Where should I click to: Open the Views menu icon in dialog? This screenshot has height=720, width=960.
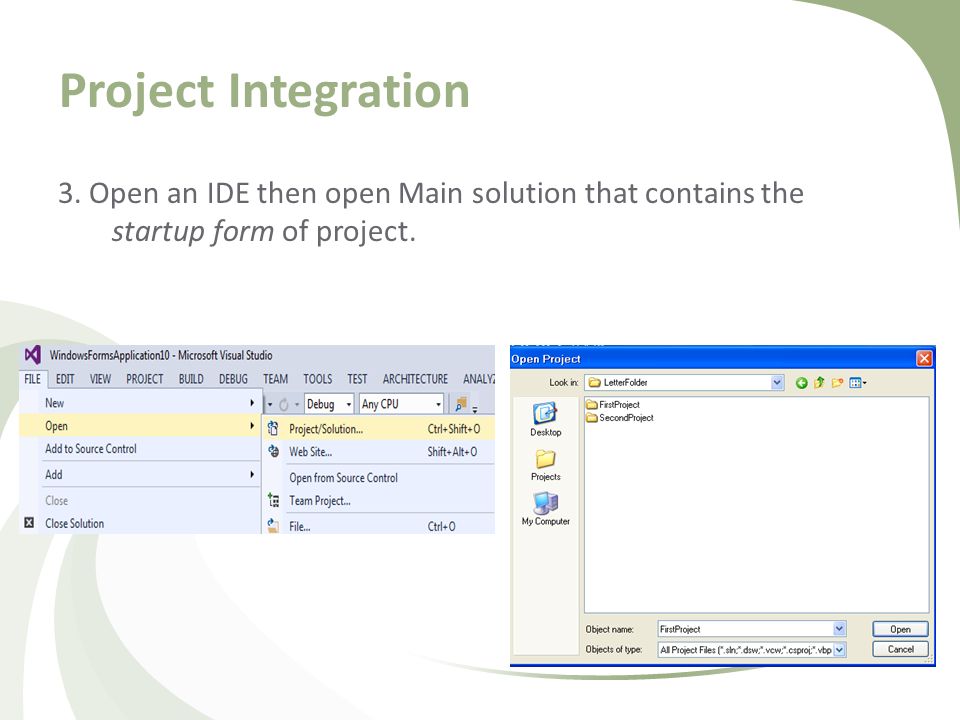point(857,383)
